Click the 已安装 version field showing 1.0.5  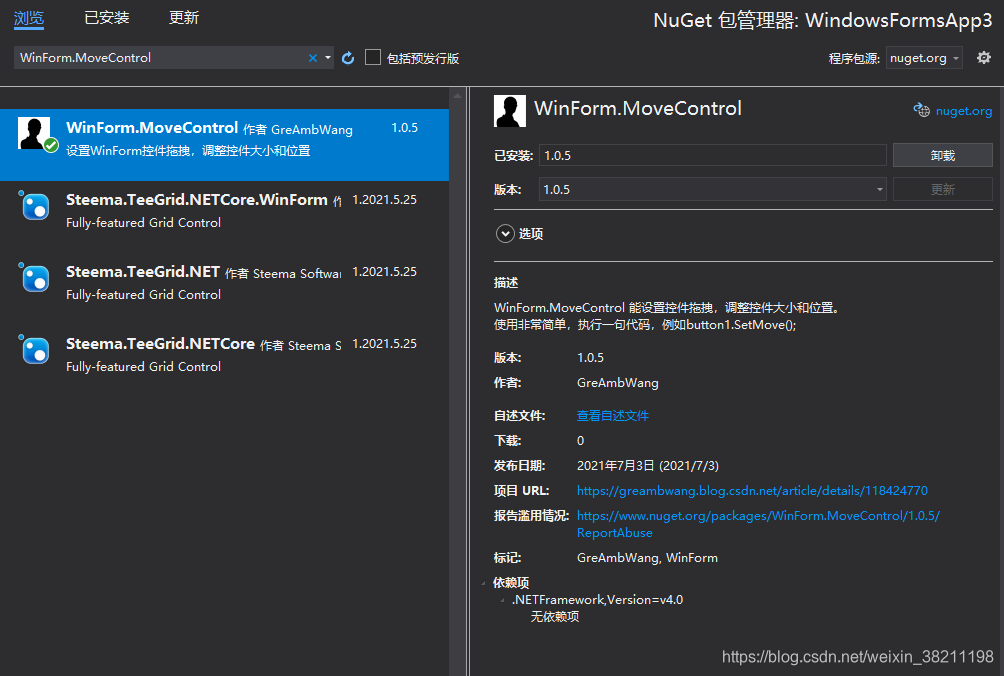[712, 156]
